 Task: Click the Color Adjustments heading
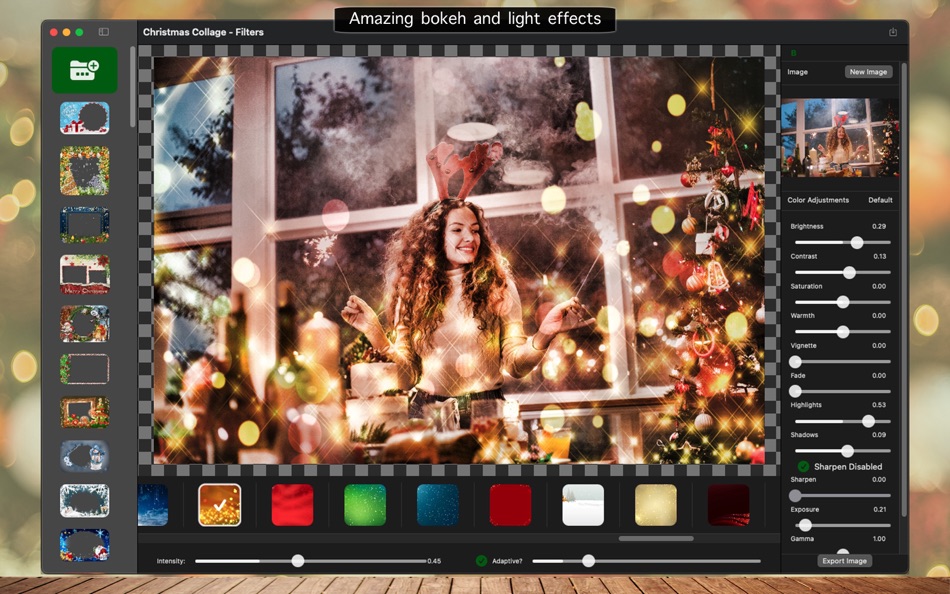coord(818,200)
